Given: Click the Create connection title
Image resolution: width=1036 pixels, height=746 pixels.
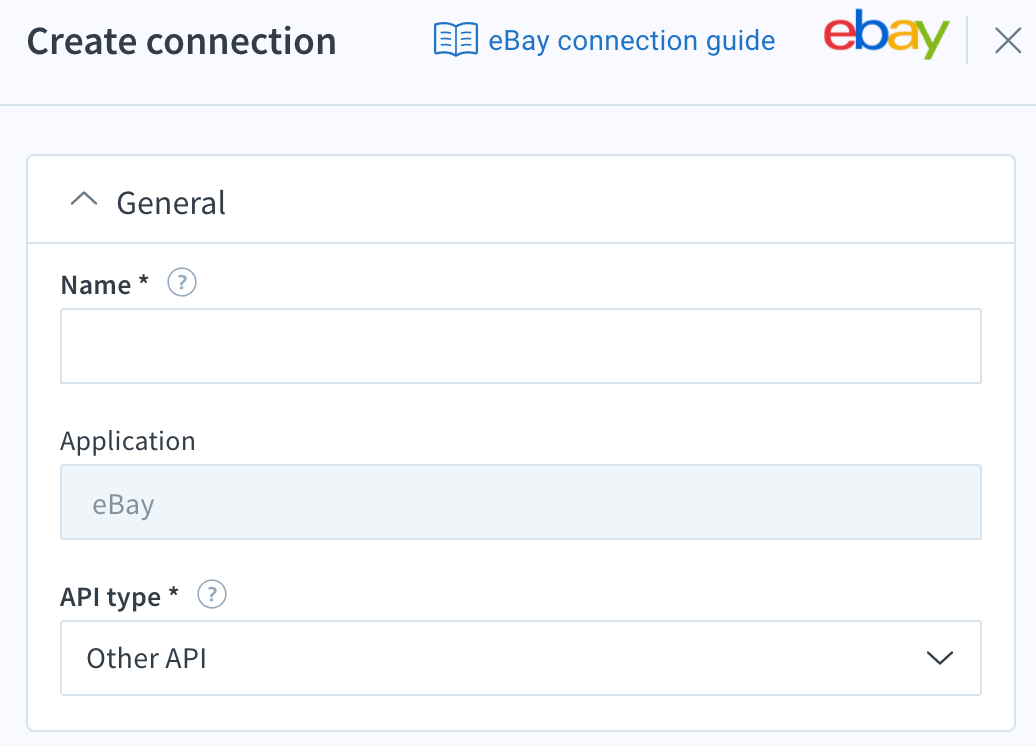Looking at the screenshot, I should (x=182, y=42).
